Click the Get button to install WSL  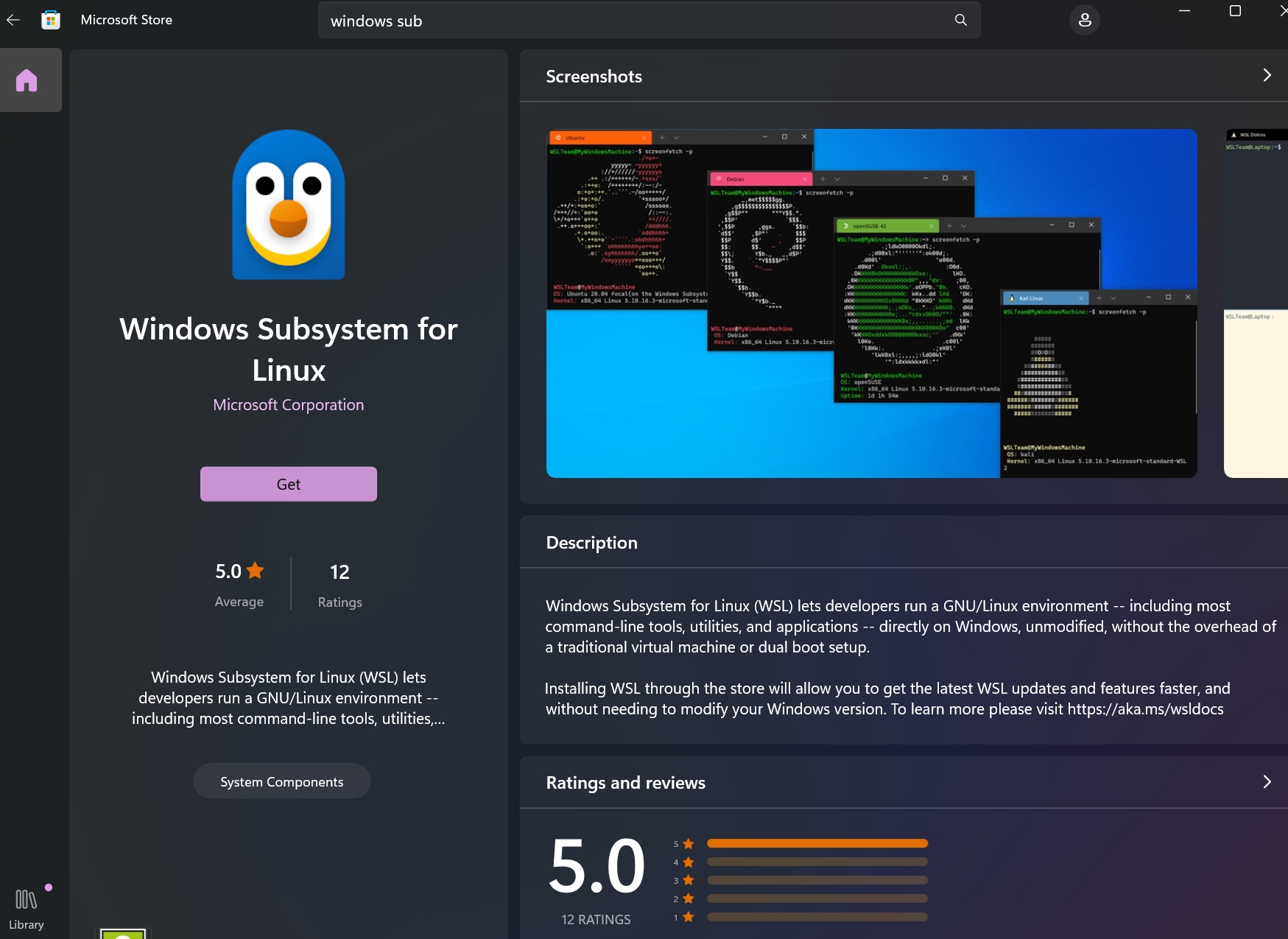pyautogui.click(x=288, y=484)
